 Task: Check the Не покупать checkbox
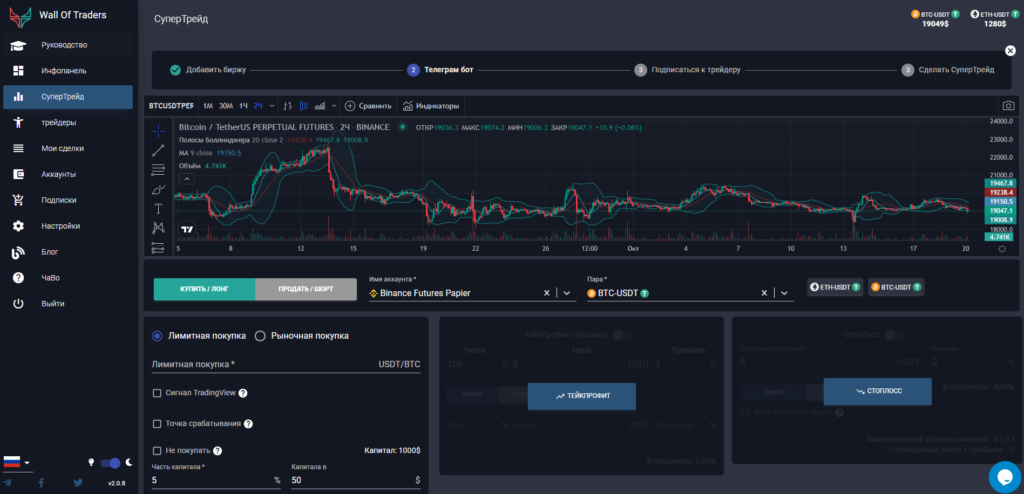[157, 451]
